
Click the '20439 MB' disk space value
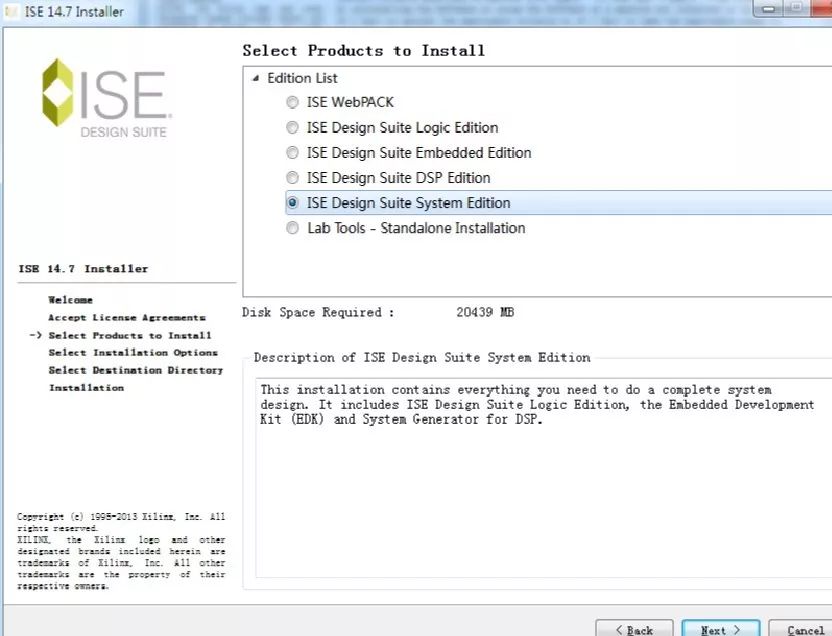point(485,312)
